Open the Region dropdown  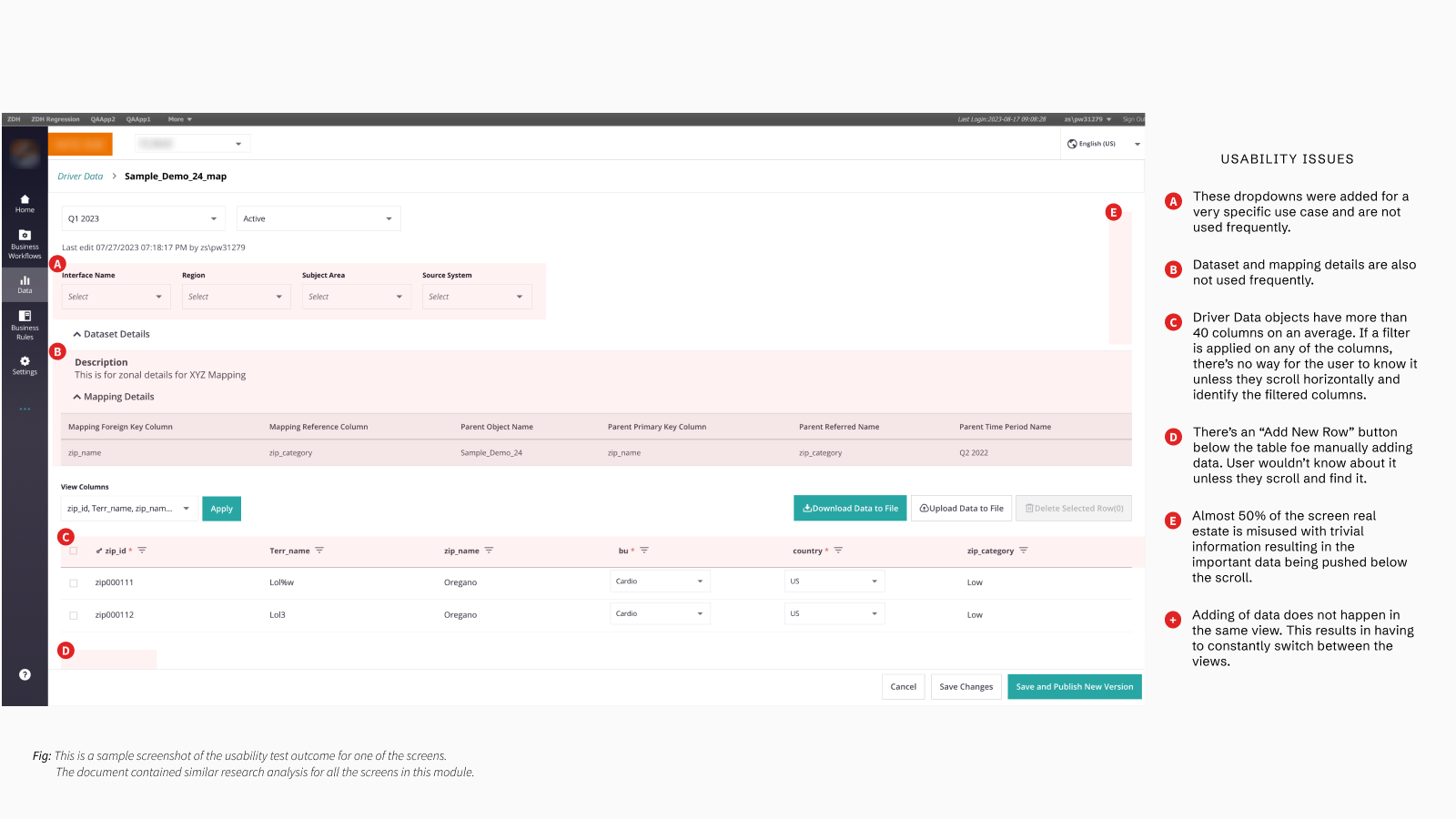tap(236, 297)
